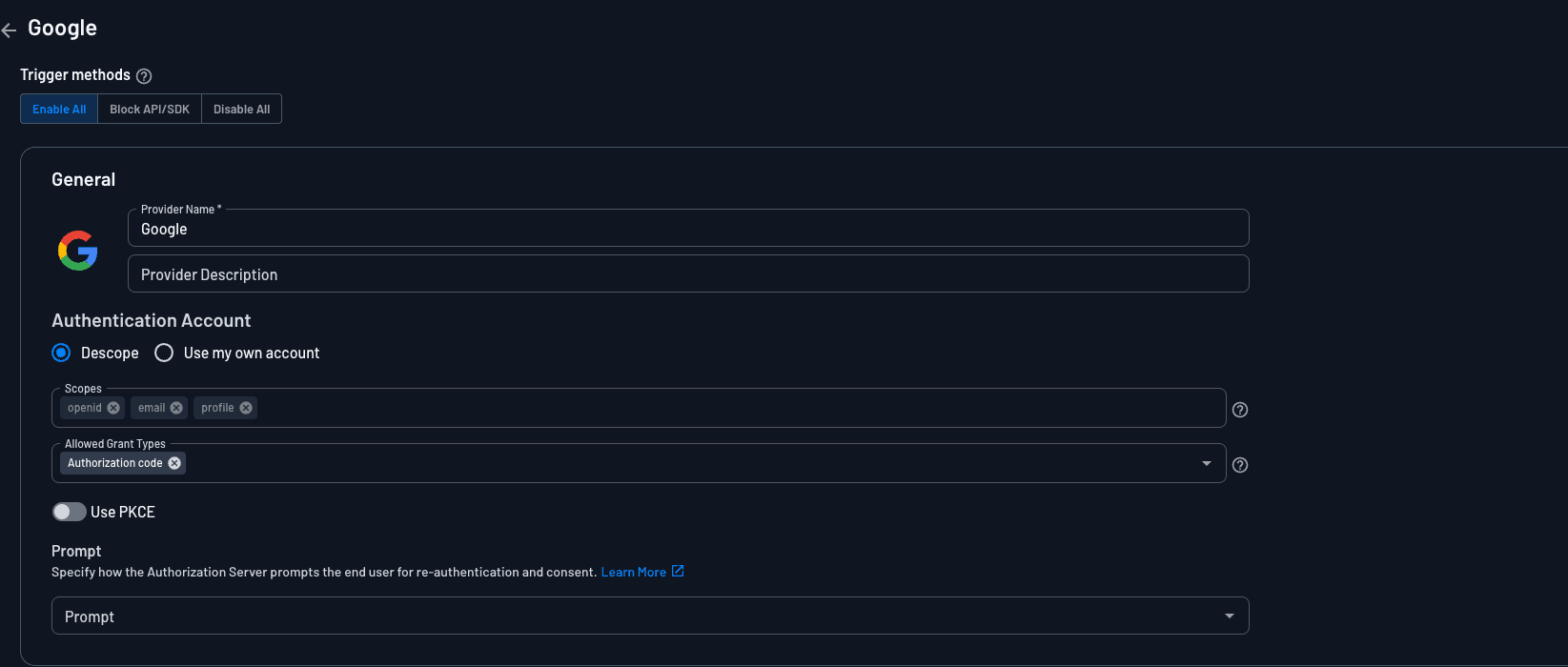Open the Prompt dropdown
Viewport: 1568px width, 667px height.
click(650, 616)
